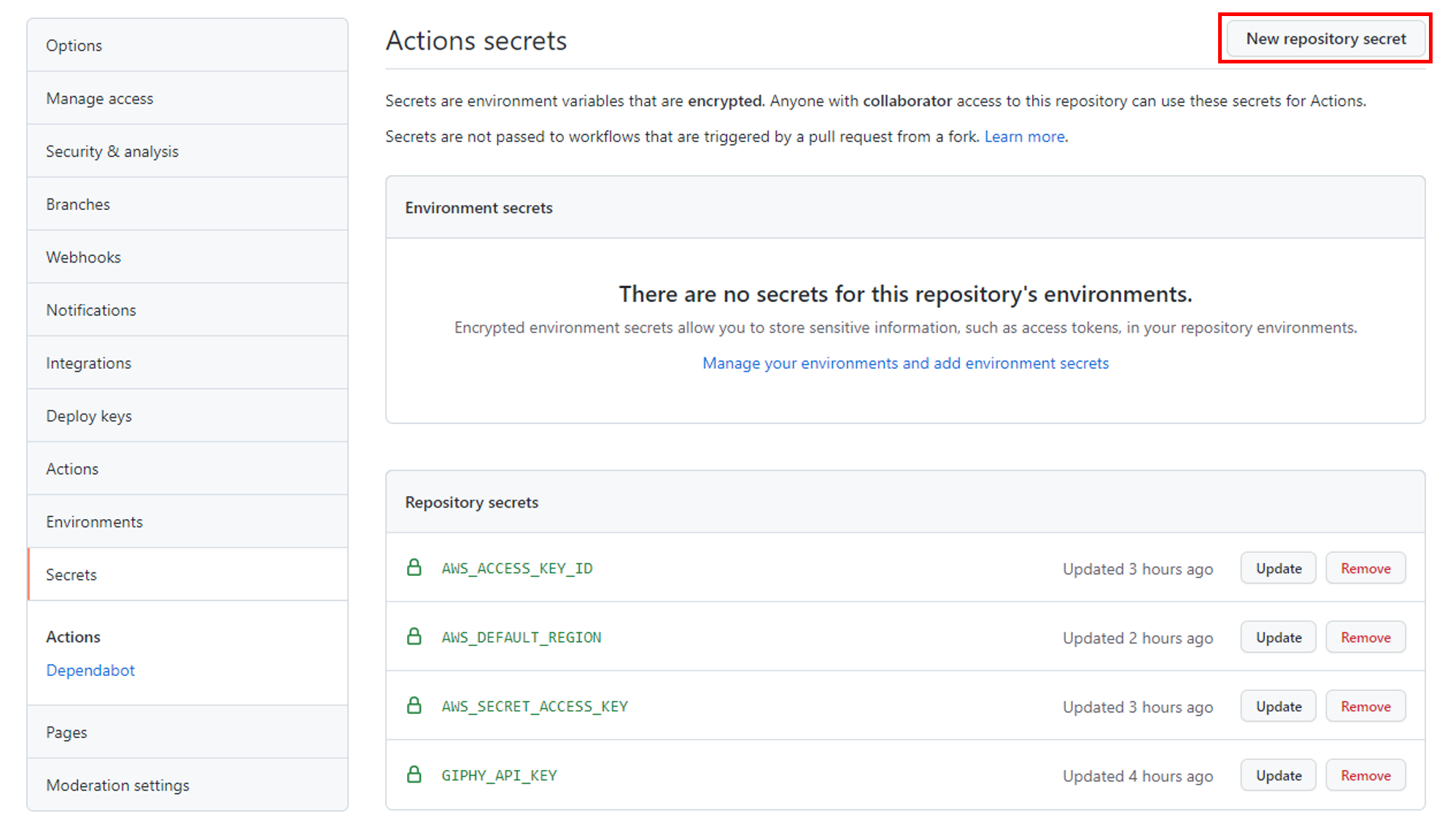This screenshot has height=840, width=1453.
Task: Navigate to Webhooks settings
Action: point(83,257)
